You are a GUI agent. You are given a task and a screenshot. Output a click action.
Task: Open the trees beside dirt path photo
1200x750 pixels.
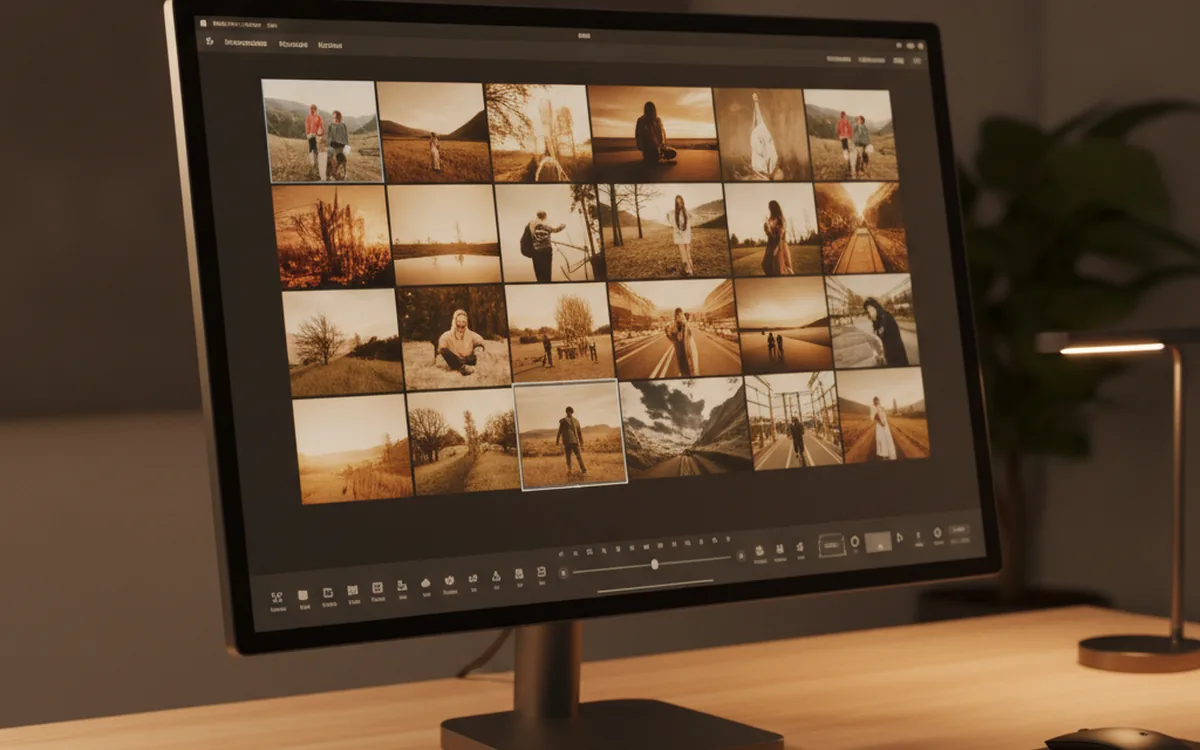(x=463, y=442)
